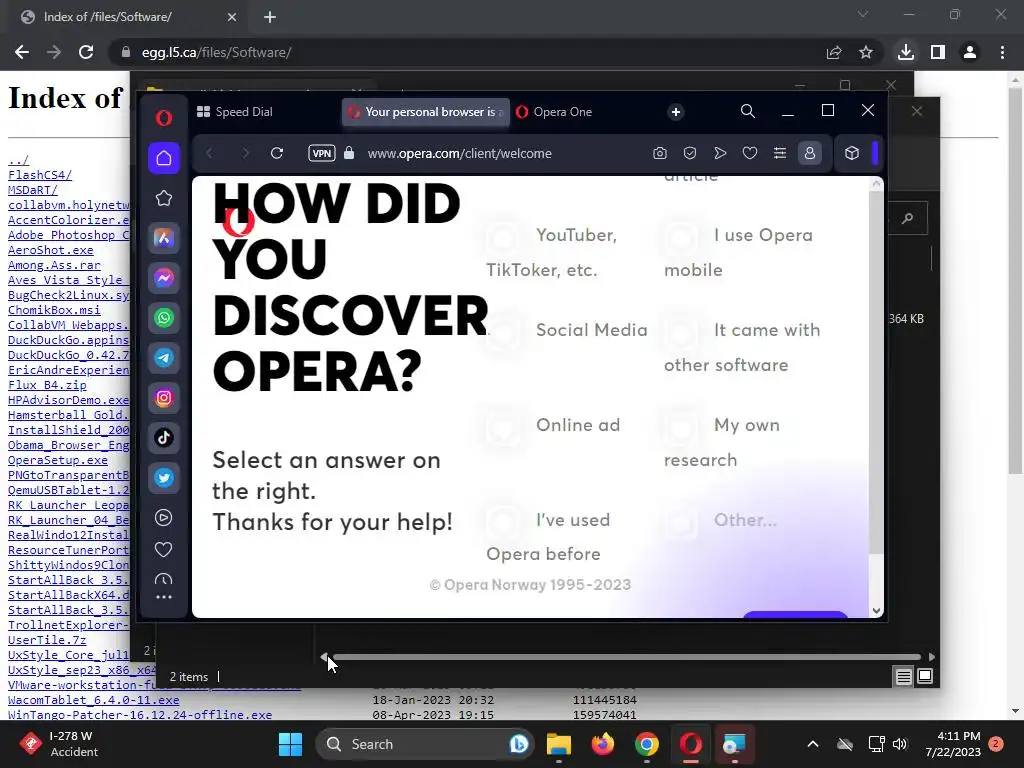Viewport: 1024px width, 768px height.
Task: Open the bookmarks star in Opera sidebar
Action: tap(164, 199)
